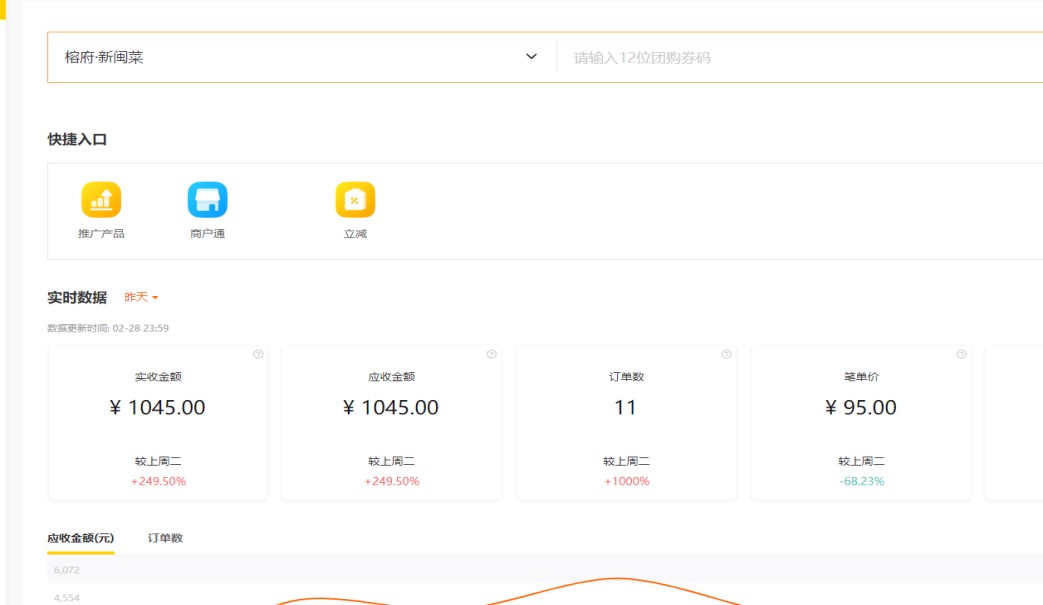Open the 立减 discount icon
Screen dimensions: 1043x605
pos(355,200)
